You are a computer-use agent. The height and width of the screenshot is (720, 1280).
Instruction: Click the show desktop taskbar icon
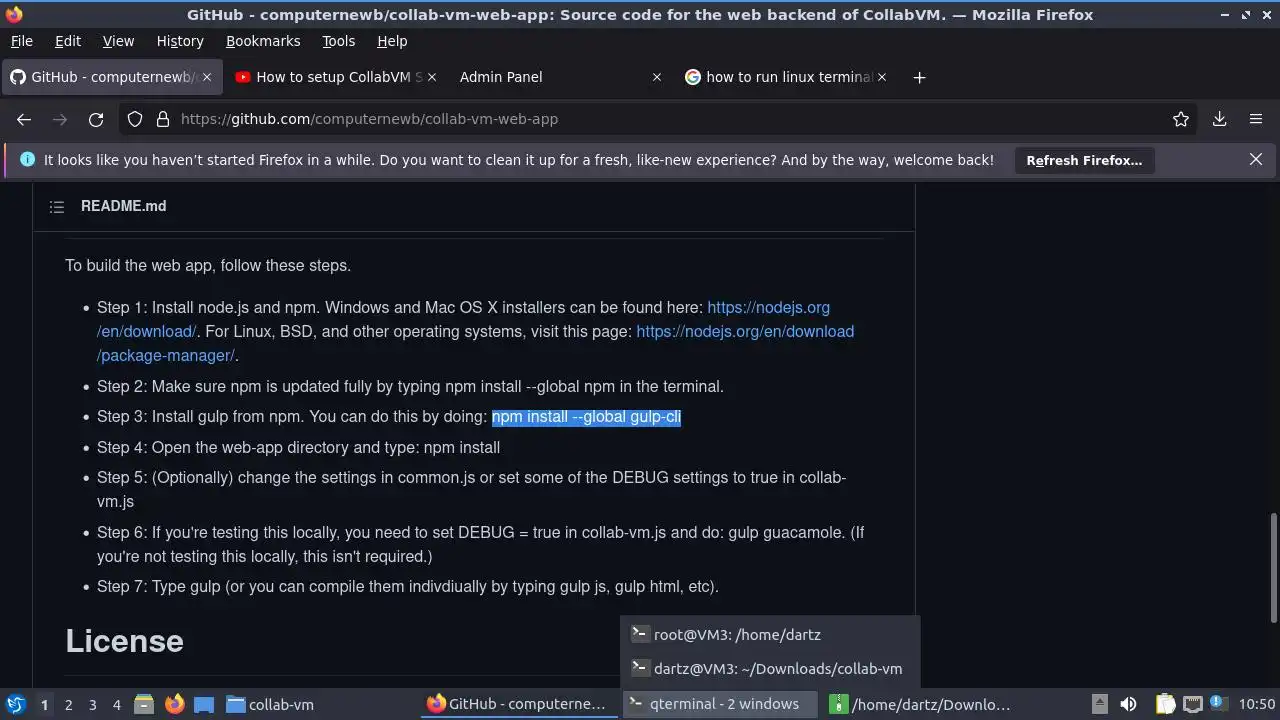(204, 704)
